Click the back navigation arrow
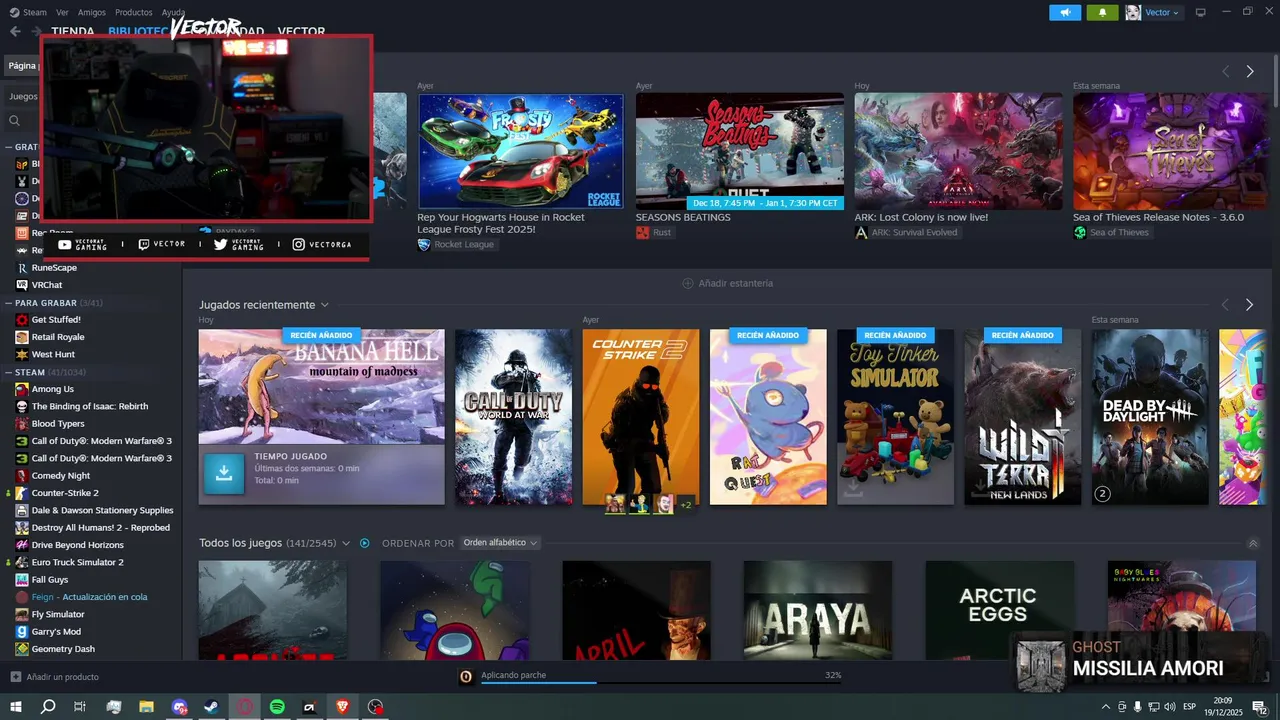The width and height of the screenshot is (1280, 720). point(15,32)
